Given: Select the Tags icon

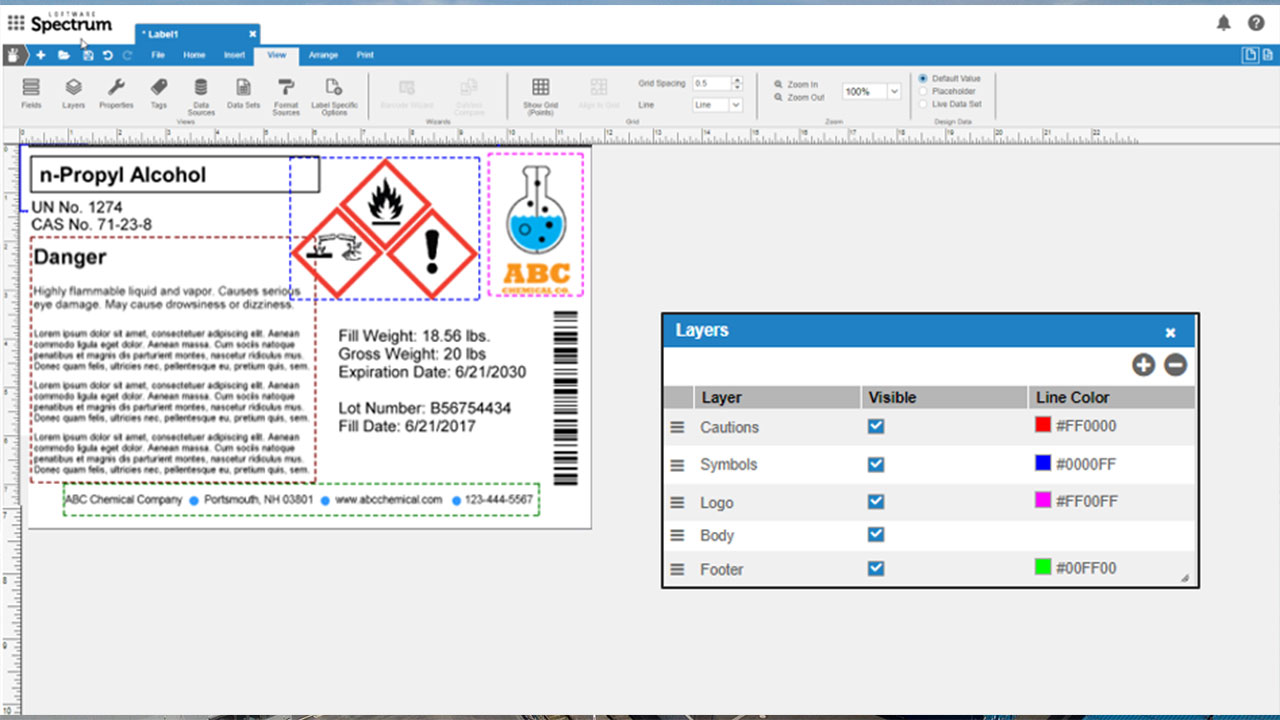Looking at the screenshot, I should pyautogui.click(x=158, y=92).
